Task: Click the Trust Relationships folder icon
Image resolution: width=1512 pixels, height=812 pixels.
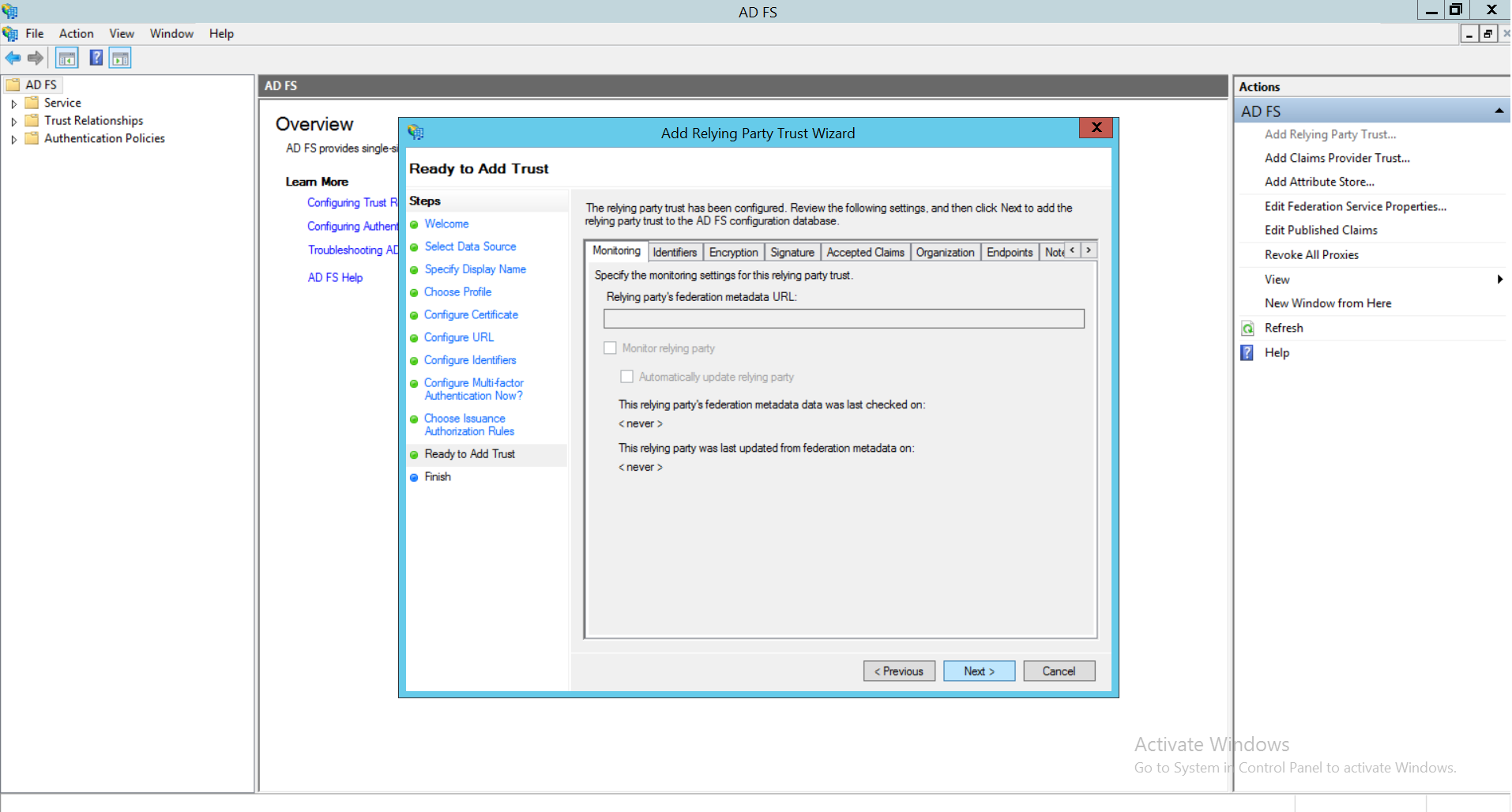Action: (31, 120)
